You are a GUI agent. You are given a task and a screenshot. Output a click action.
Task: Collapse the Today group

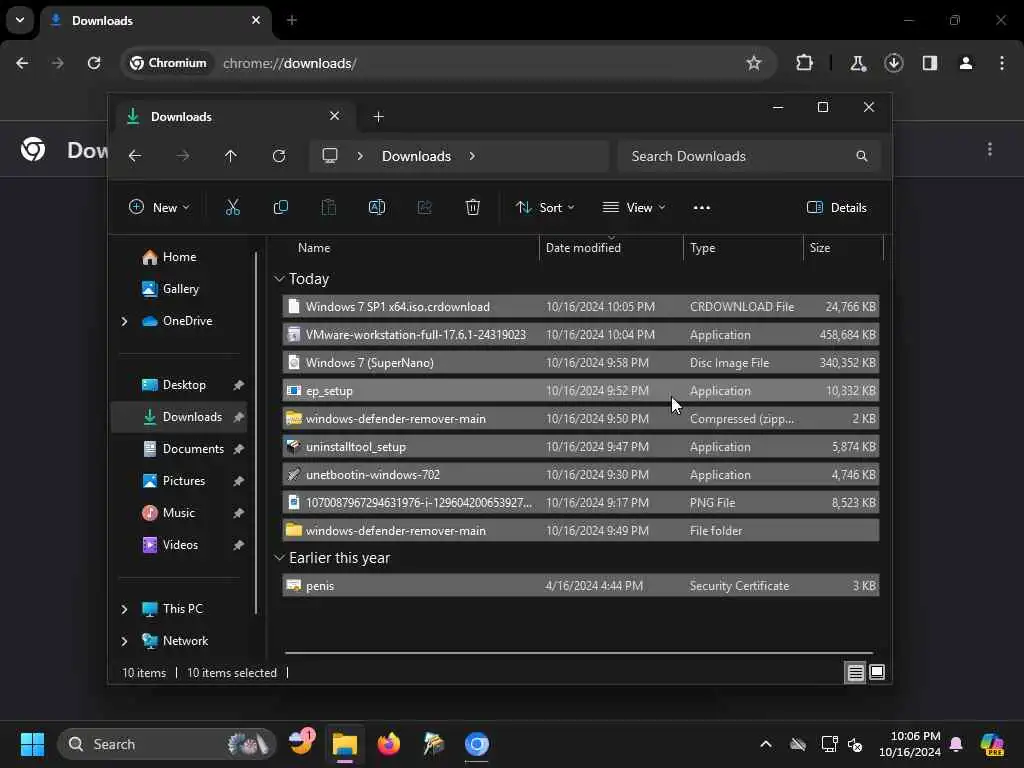(280, 279)
